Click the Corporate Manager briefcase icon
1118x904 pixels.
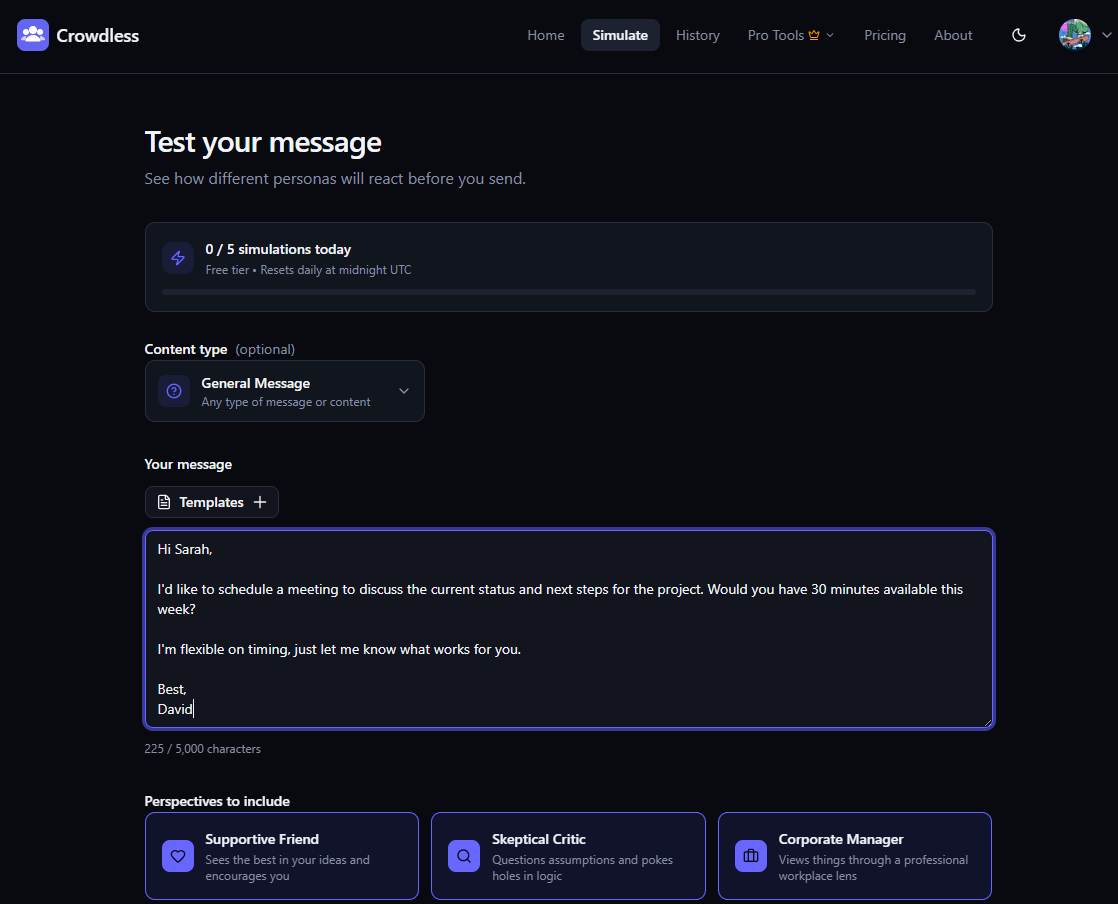[x=751, y=856]
